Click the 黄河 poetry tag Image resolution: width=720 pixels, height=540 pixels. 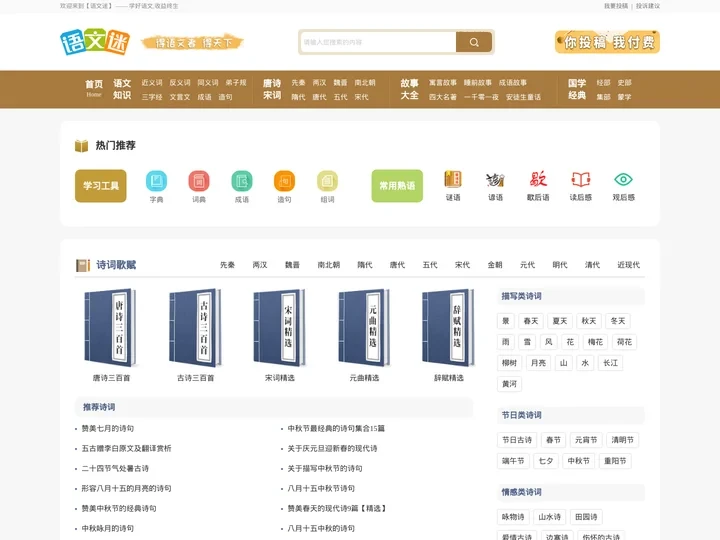[509, 384]
